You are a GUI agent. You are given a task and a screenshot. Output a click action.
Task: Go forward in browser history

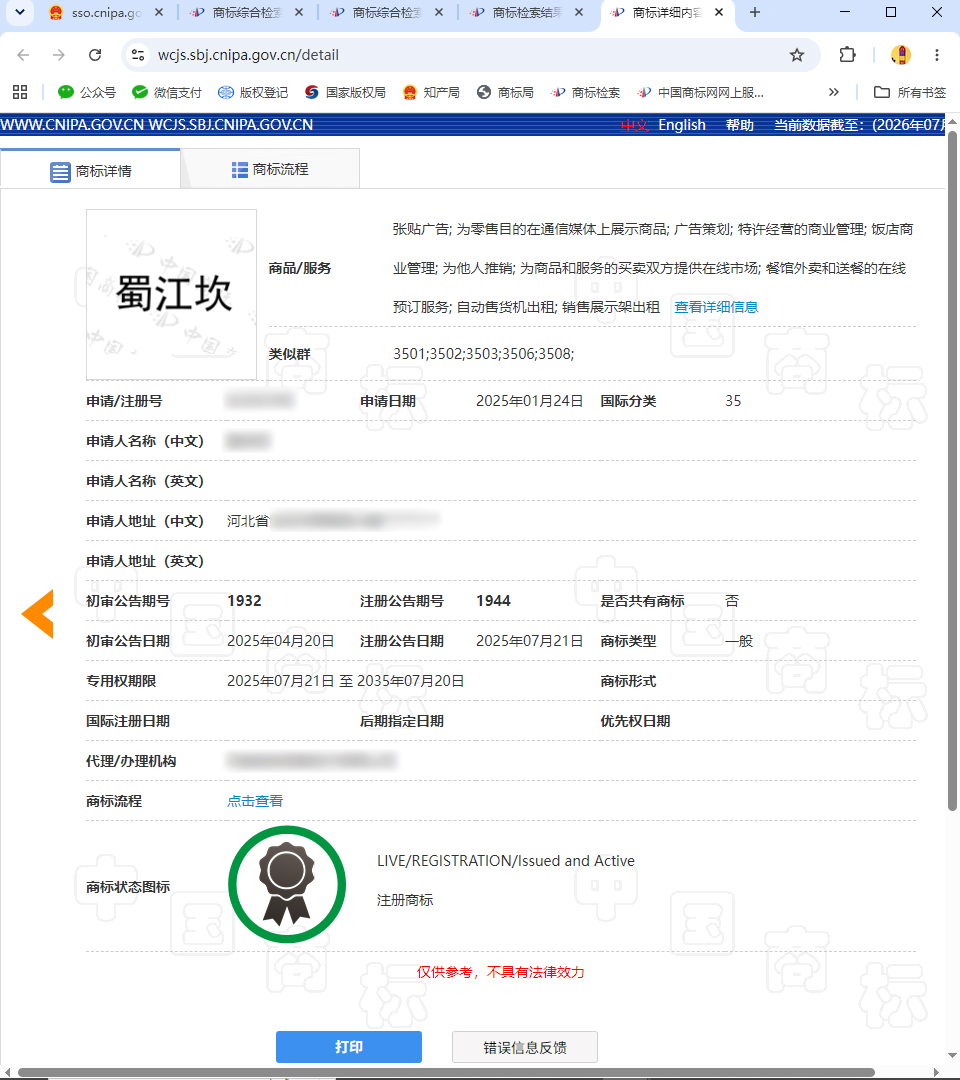pos(59,55)
